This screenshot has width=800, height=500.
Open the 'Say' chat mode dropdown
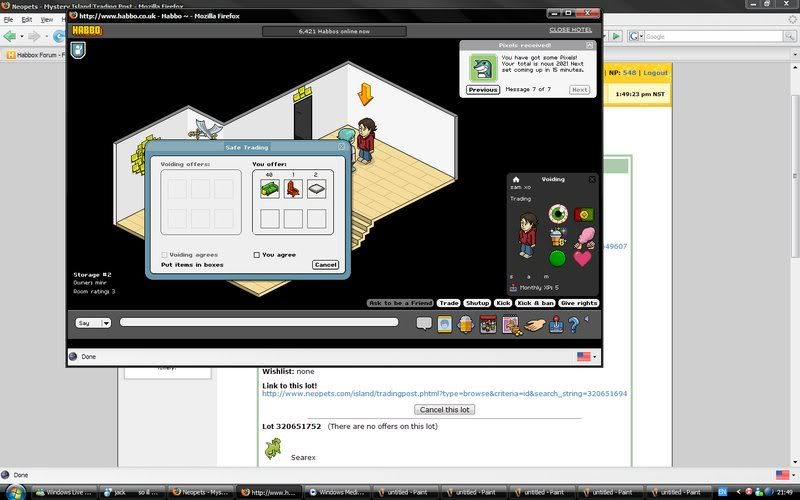(x=91, y=322)
